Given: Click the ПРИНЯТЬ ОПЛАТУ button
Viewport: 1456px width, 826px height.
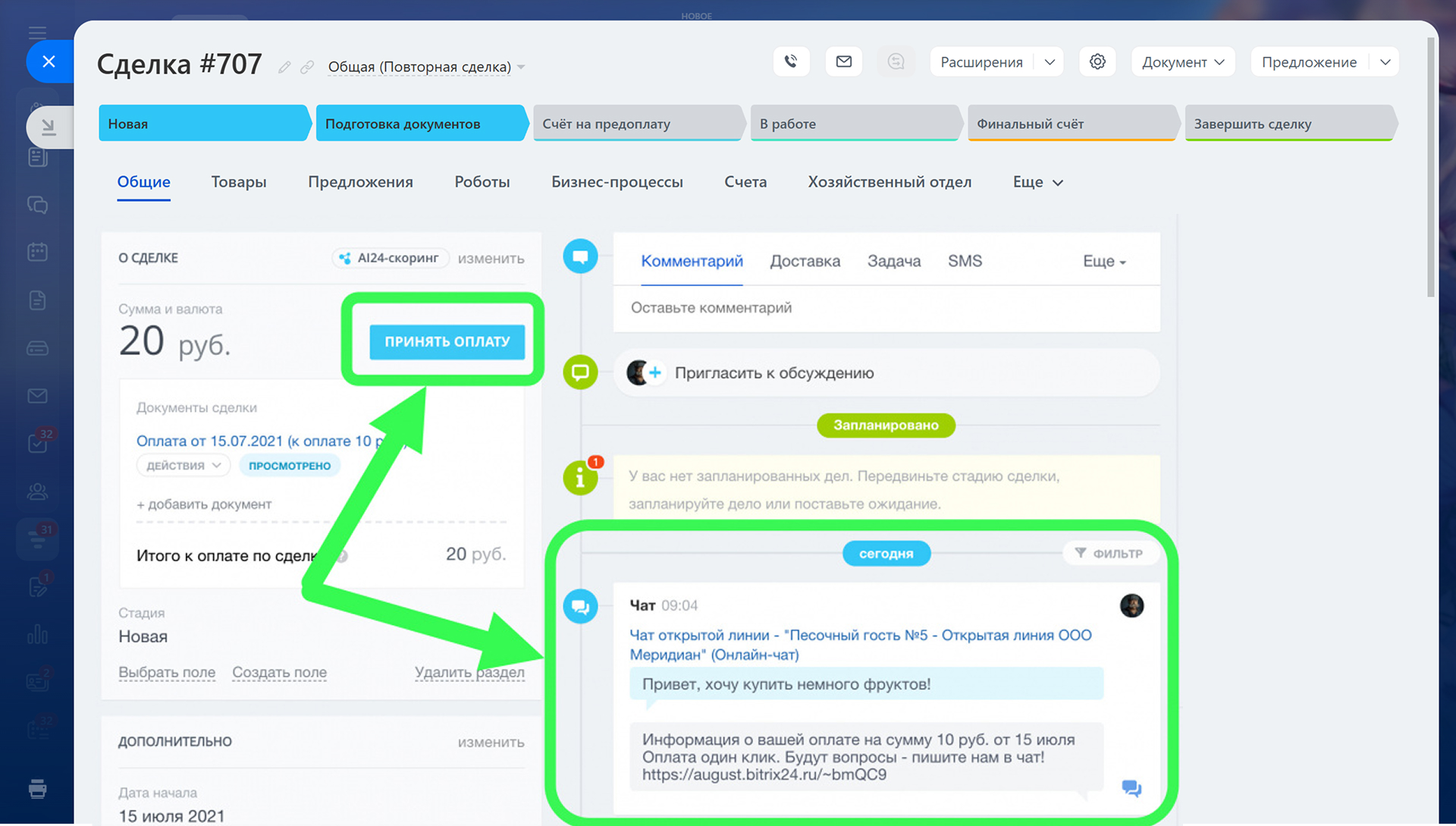Looking at the screenshot, I should (x=447, y=341).
